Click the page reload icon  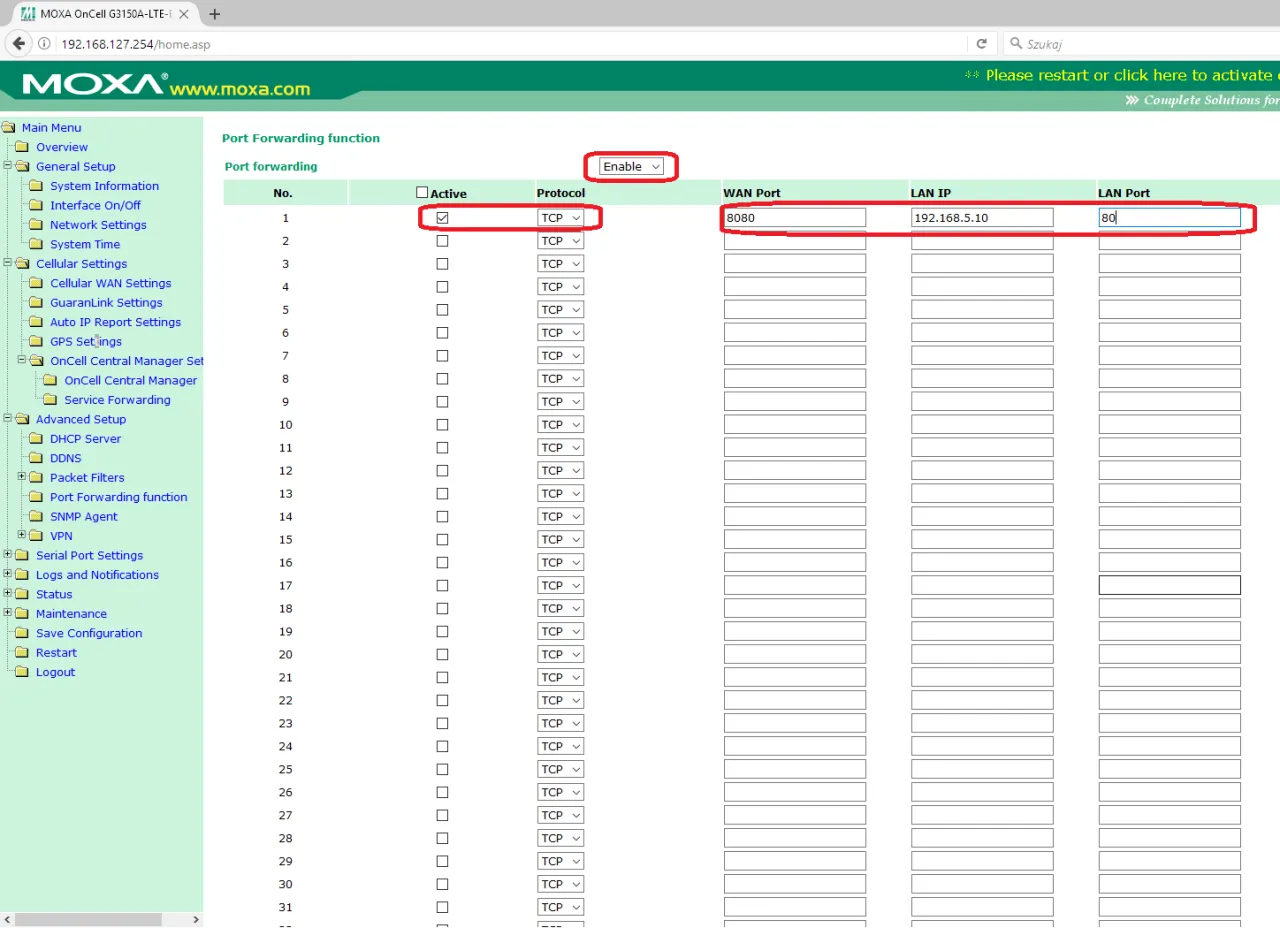tap(981, 44)
